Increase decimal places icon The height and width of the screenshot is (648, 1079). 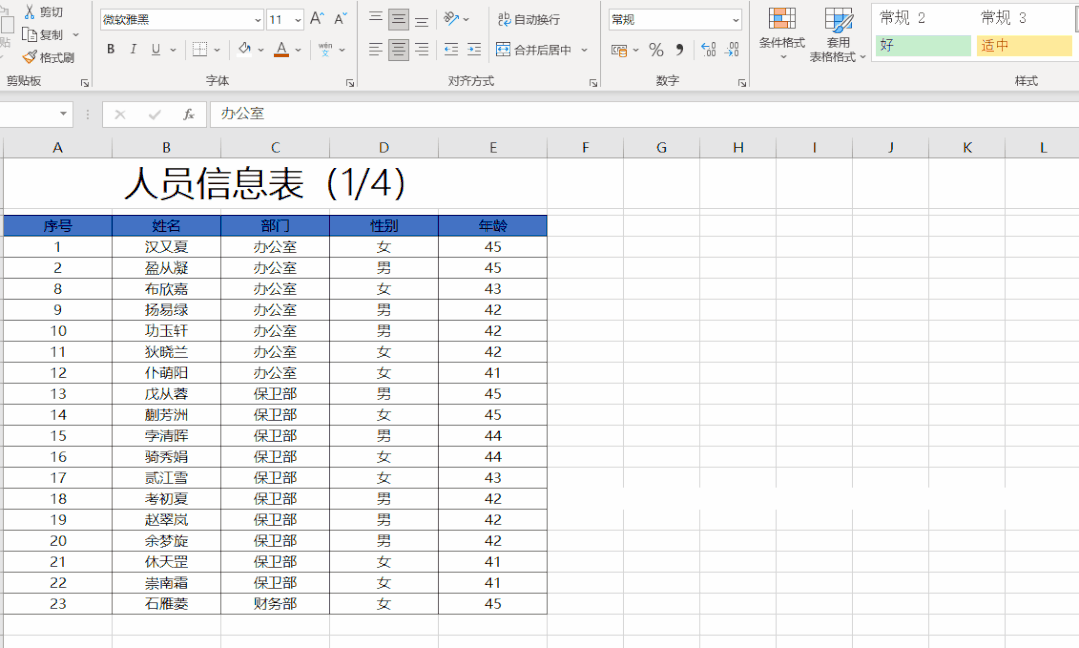pyautogui.click(x=708, y=50)
